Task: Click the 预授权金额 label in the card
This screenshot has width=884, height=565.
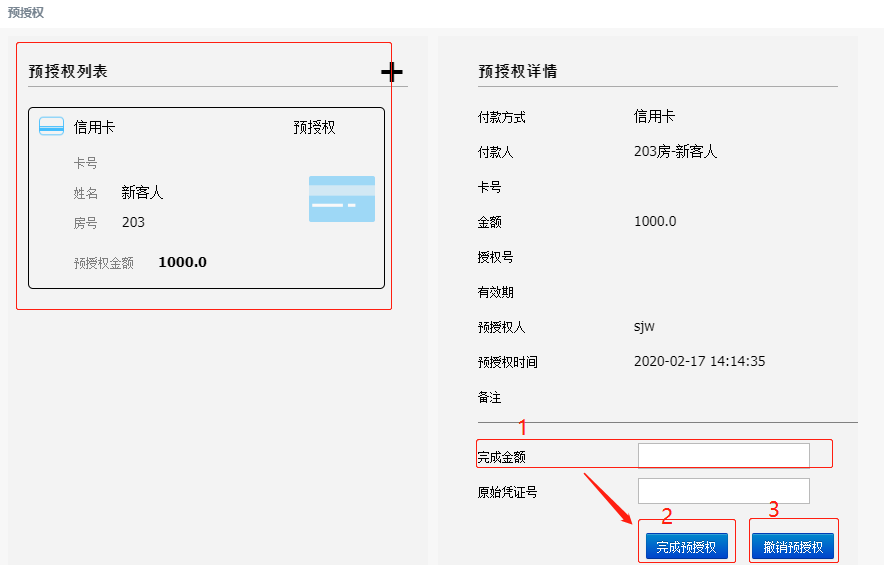Action: pyautogui.click(x=104, y=263)
